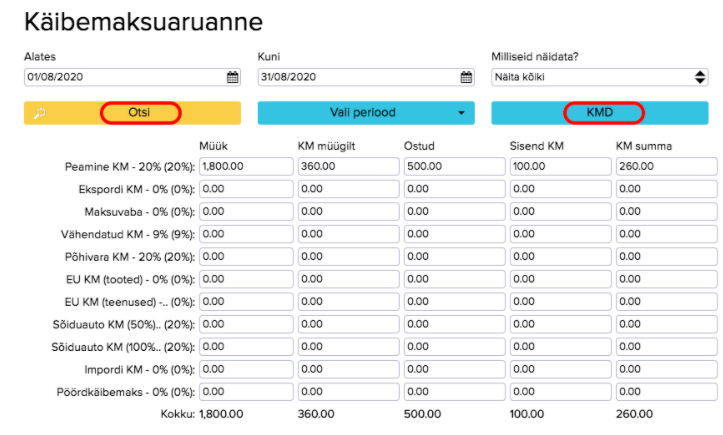Expand the Vali periood dropdown
Image resolution: width=723 pixels, height=435 pixels.
(366, 113)
